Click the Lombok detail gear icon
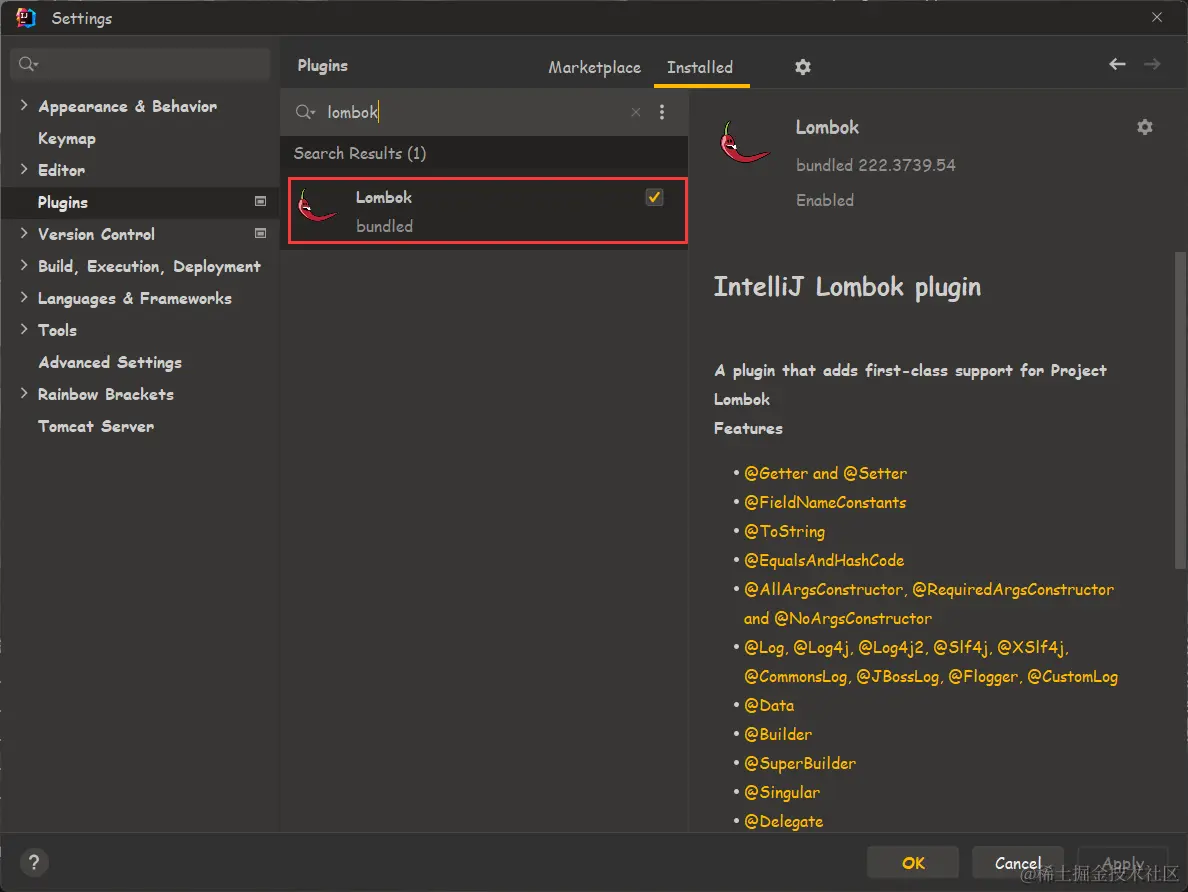The height and width of the screenshot is (892, 1188). point(1144,127)
